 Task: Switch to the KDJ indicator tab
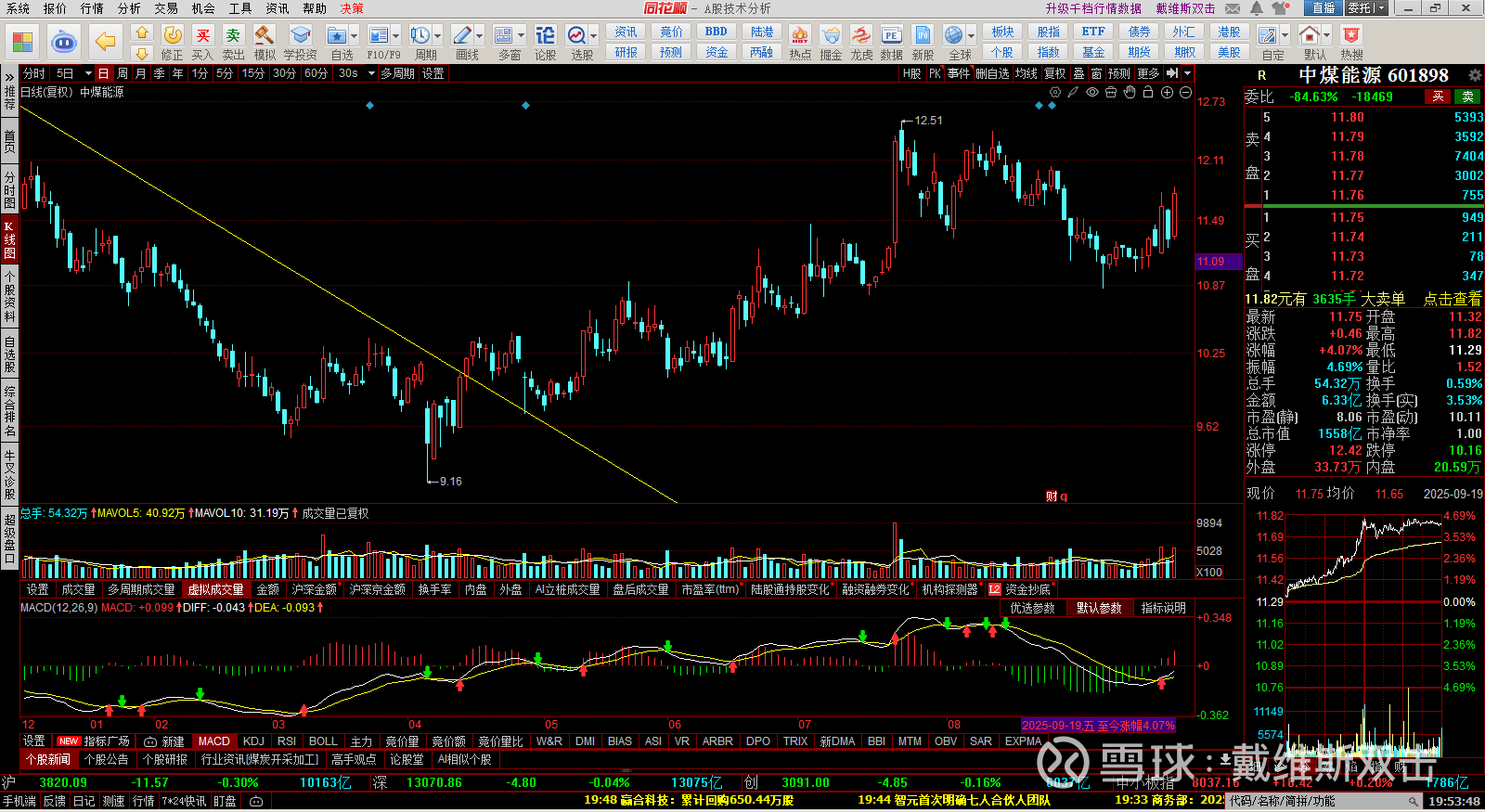pyautogui.click(x=253, y=741)
